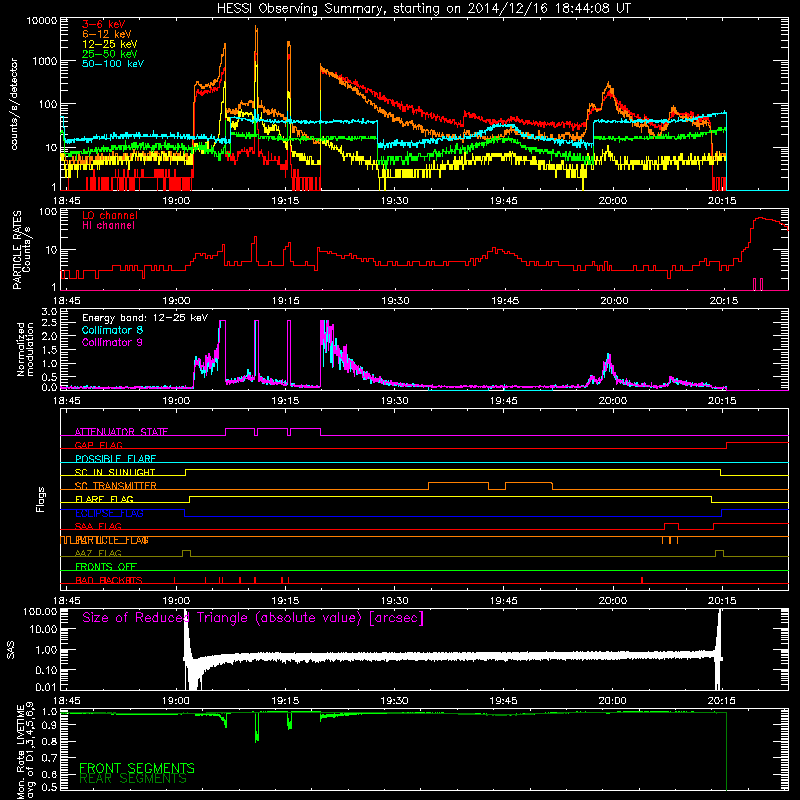Select the "0.8" tick on the livetime axis

(49, 741)
